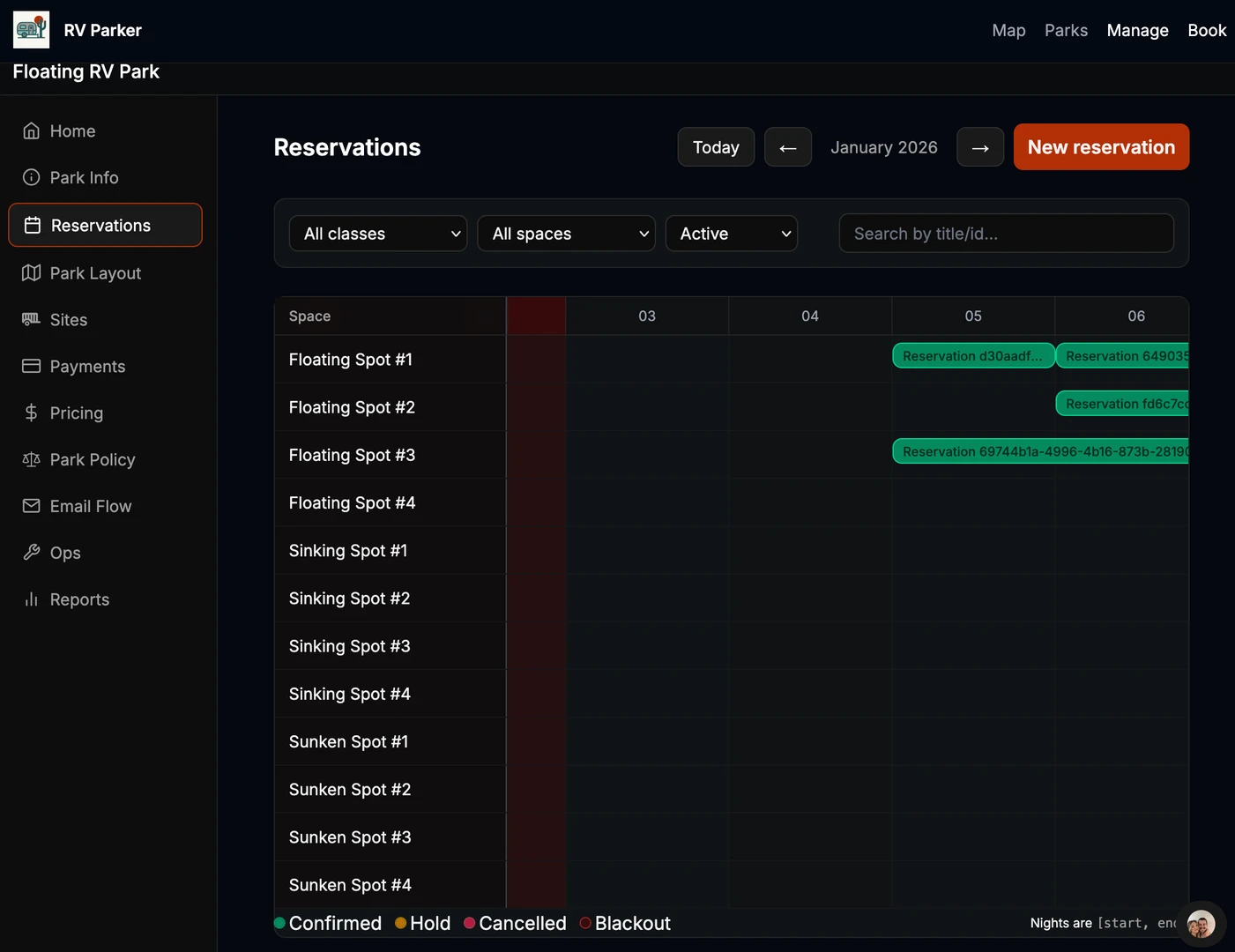Click the RV Parker logo icon
The width and height of the screenshot is (1235, 952).
click(x=31, y=30)
